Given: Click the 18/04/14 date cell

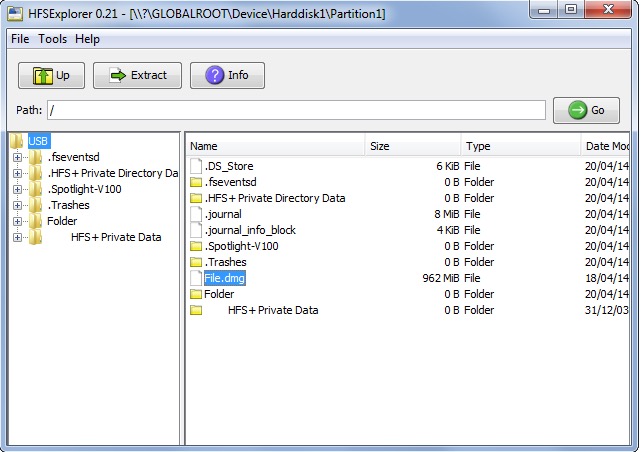Looking at the screenshot, I should pyautogui.click(x=607, y=278).
